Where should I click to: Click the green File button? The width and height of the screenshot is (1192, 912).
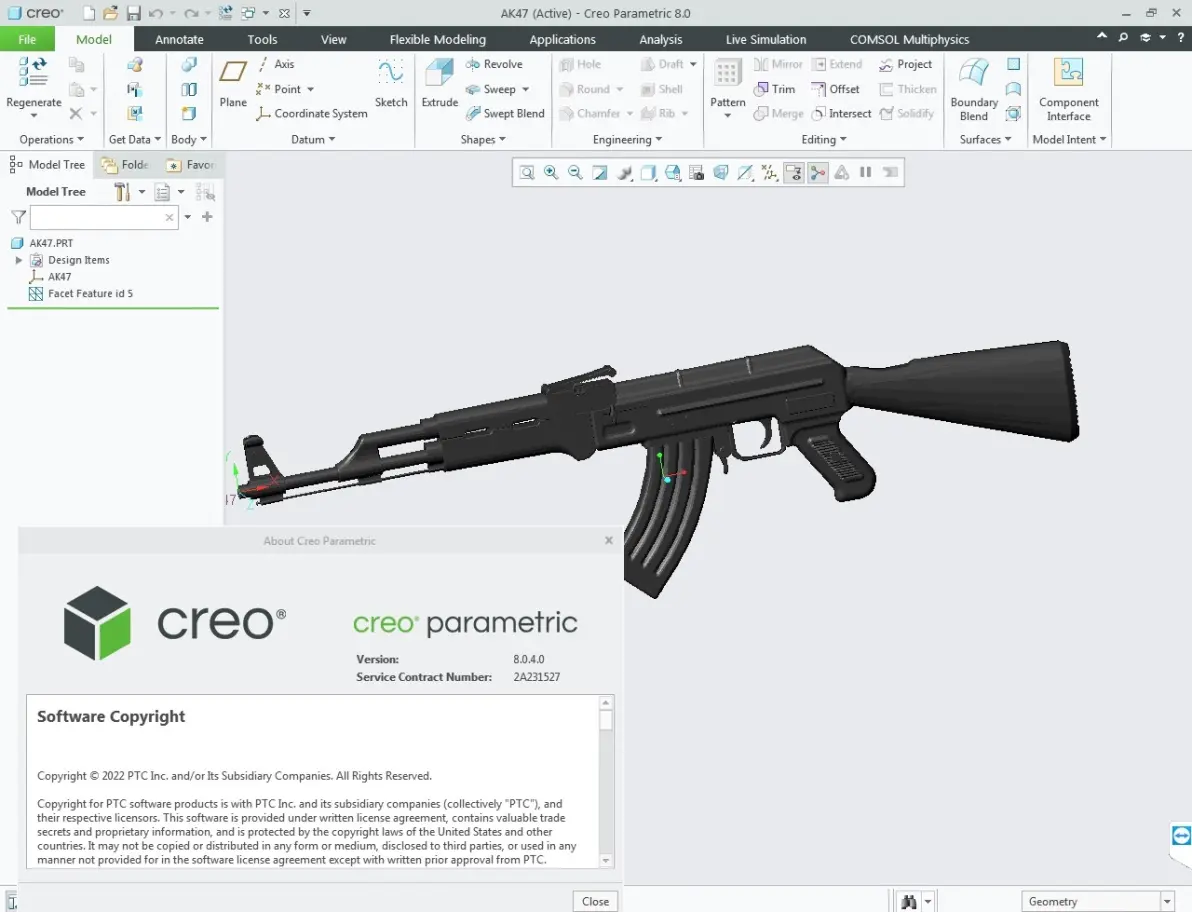tap(27, 39)
